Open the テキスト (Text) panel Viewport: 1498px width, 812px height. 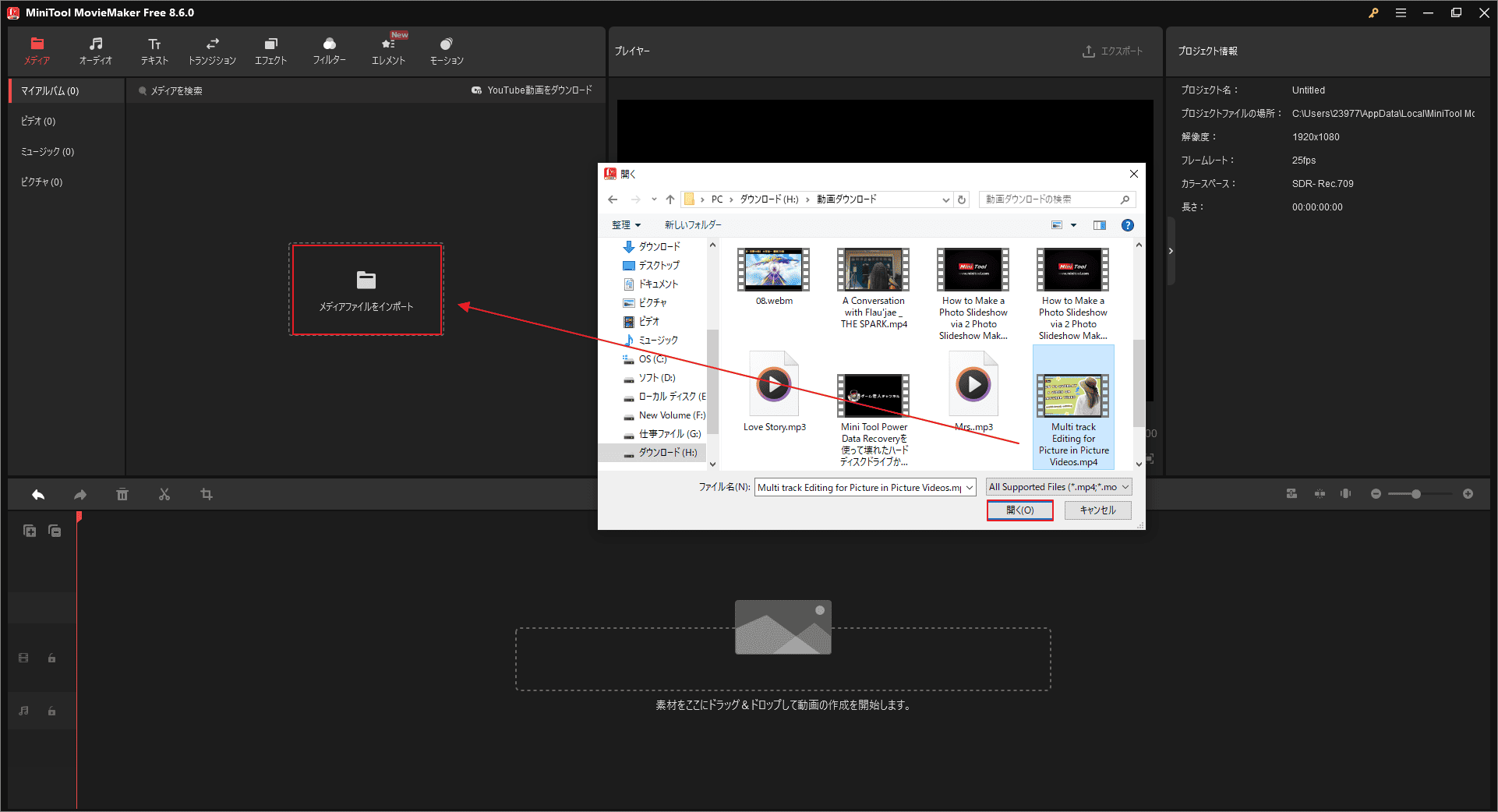click(x=154, y=50)
